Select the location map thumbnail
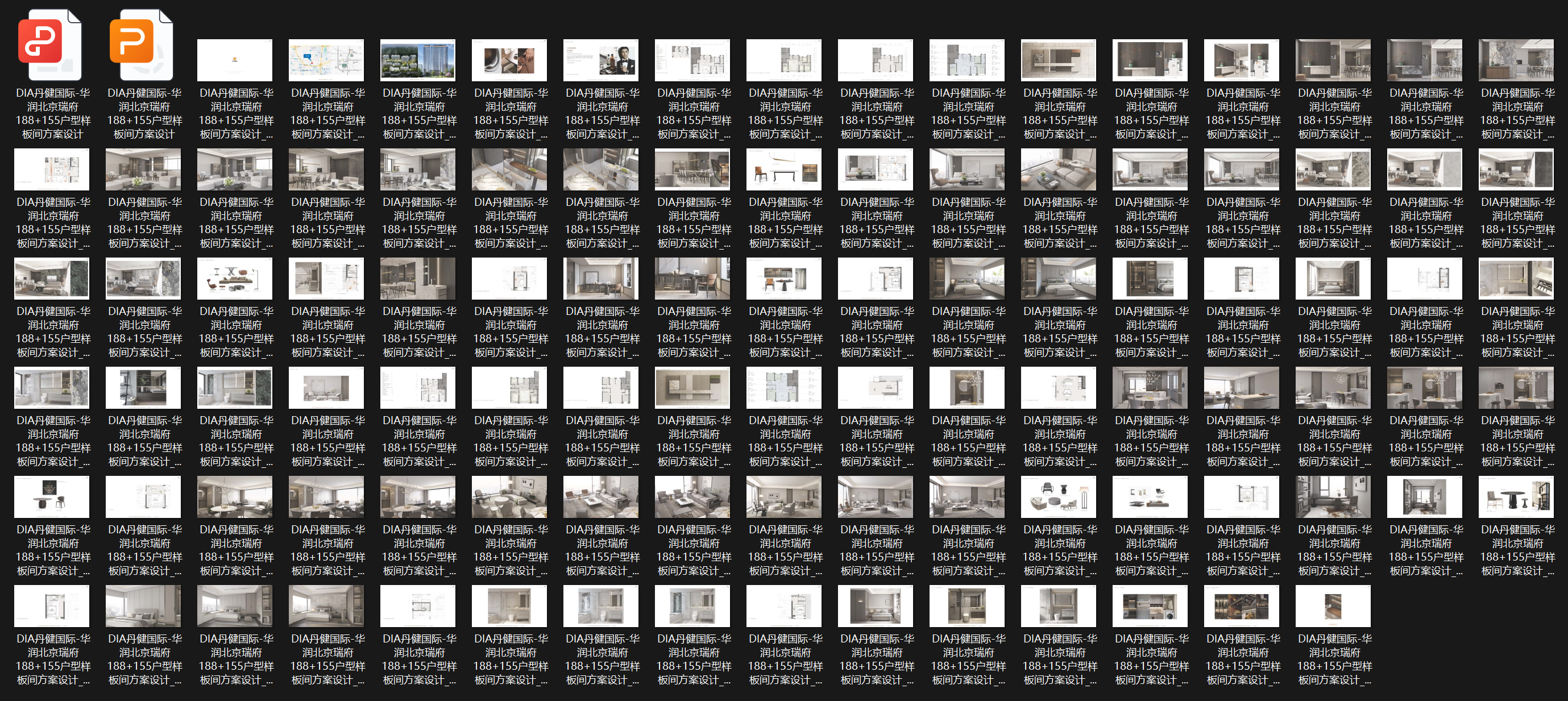The height and width of the screenshot is (701, 1568). click(326, 60)
